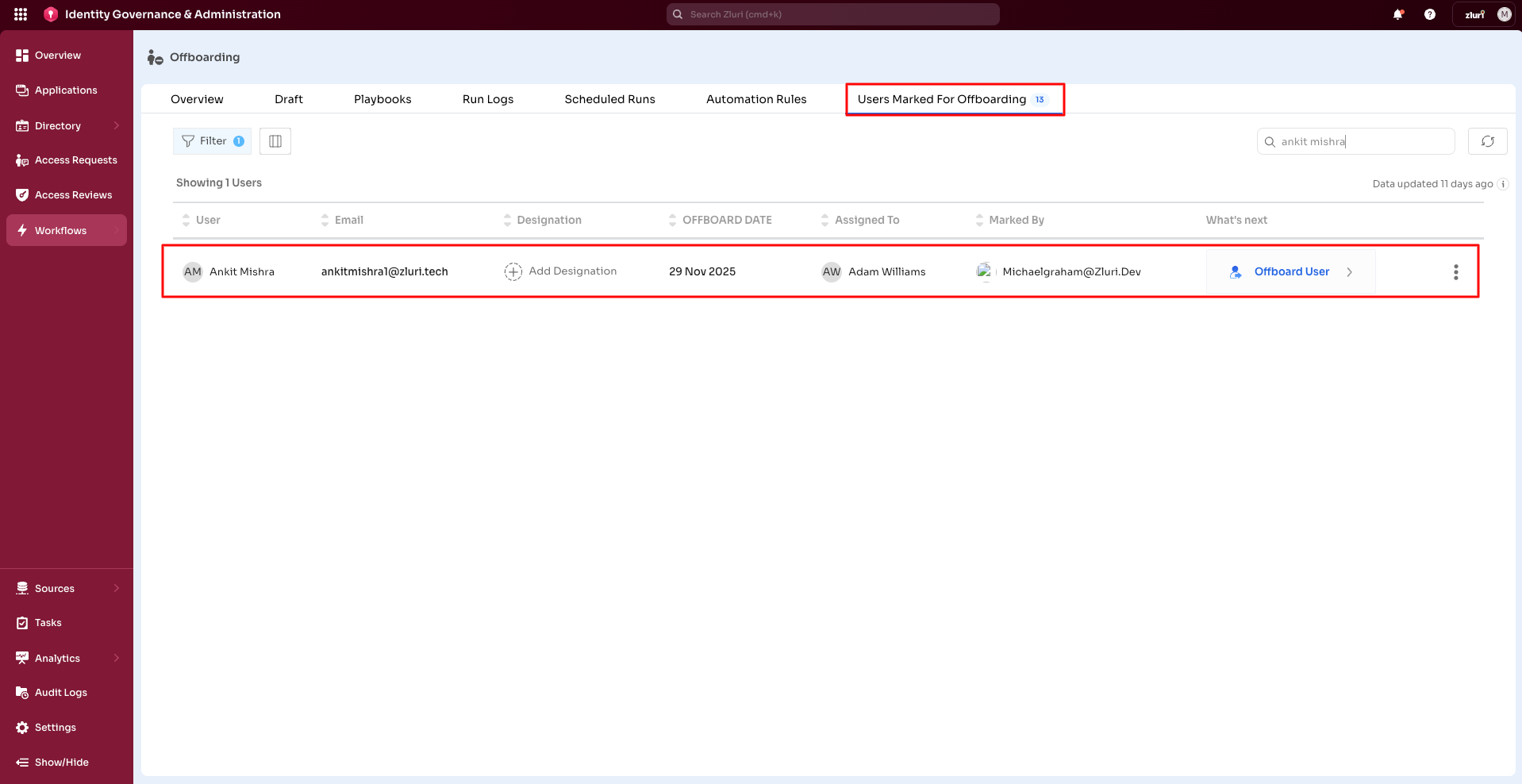
Task: Click the Add Designation plus icon
Action: (x=513, y=271)
